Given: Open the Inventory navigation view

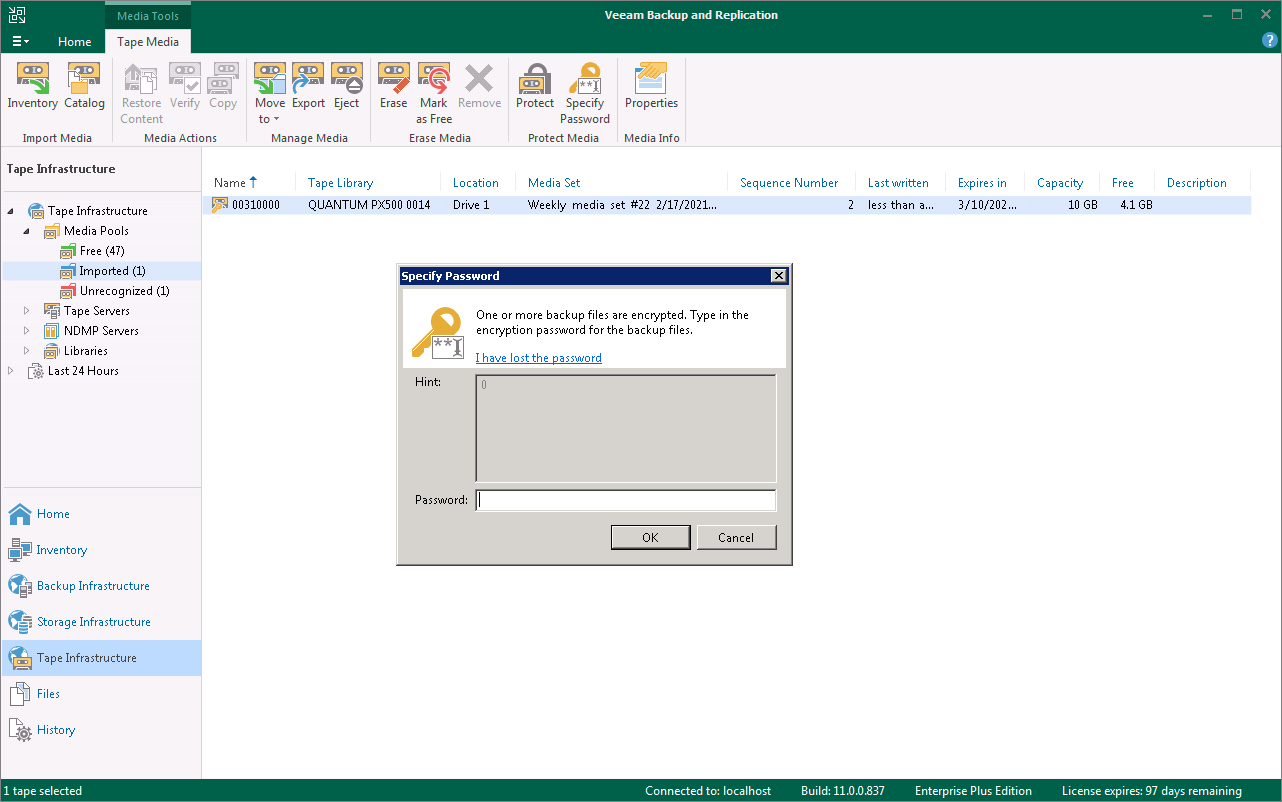Looking at the screenshot, I should click(x=101, y=550).
